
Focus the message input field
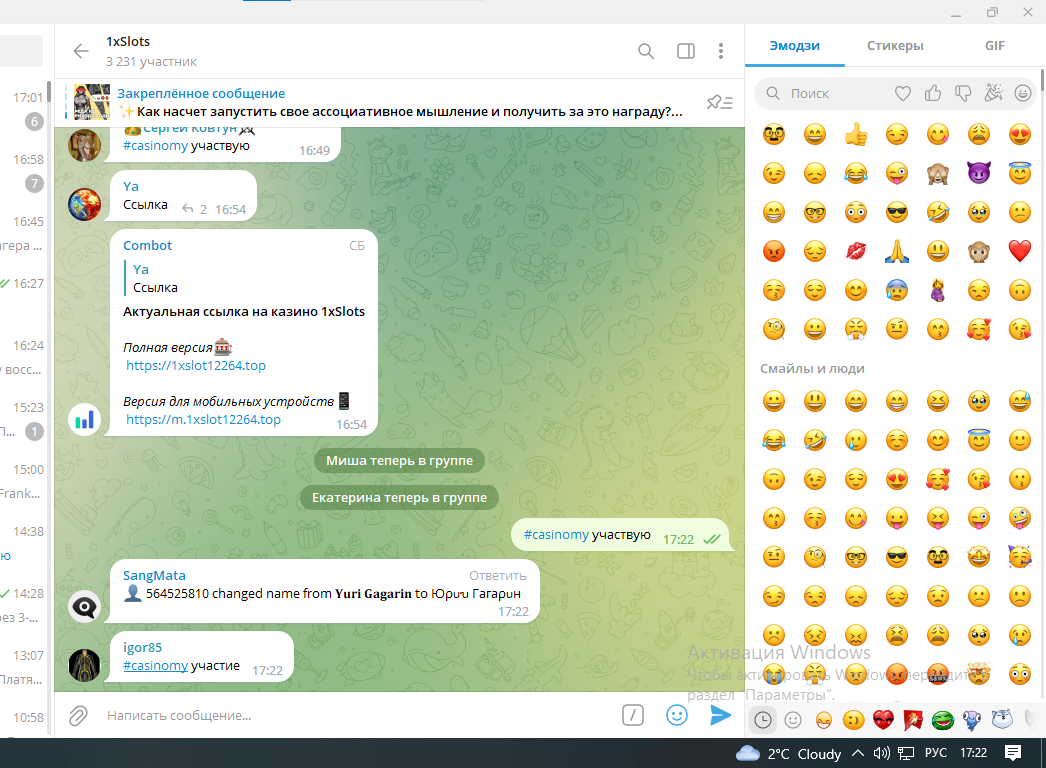360,715
